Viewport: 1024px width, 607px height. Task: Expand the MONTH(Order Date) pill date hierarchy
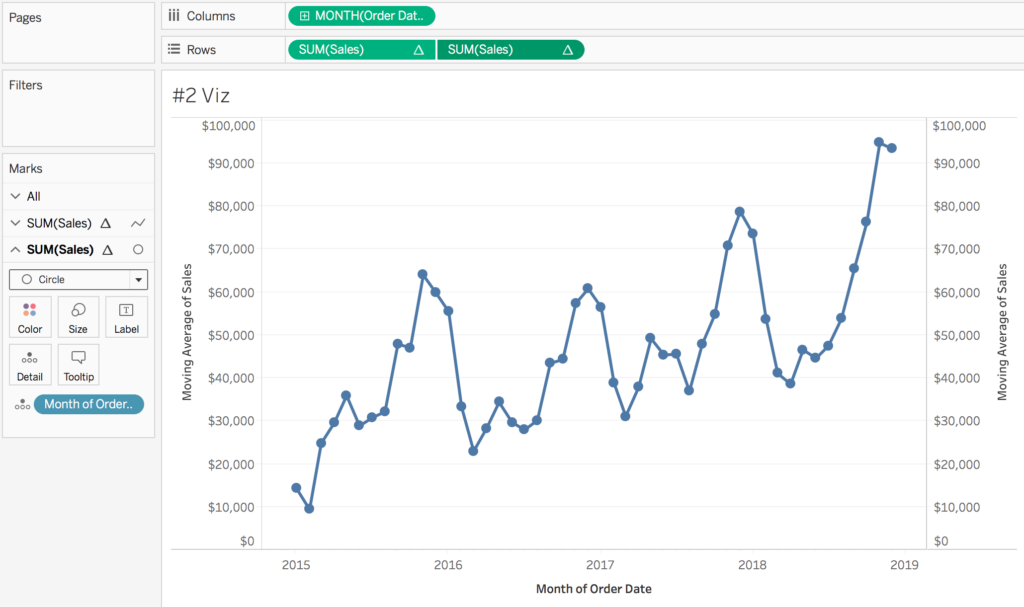click(305, 15)
